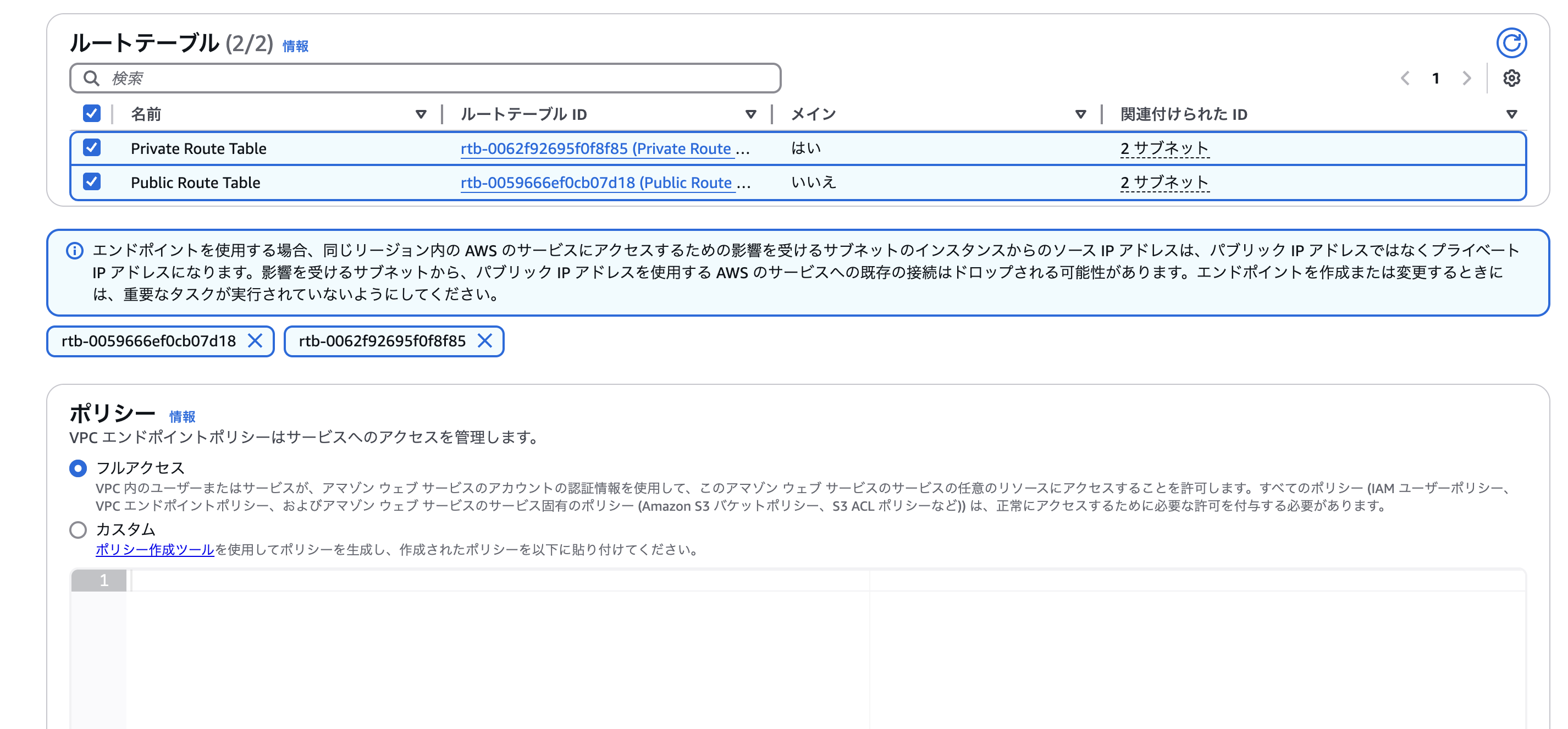The height and width of the screenshot is (729, 1568).
Task: Click the route table 検索 field
Action: [x=426, y=79]
